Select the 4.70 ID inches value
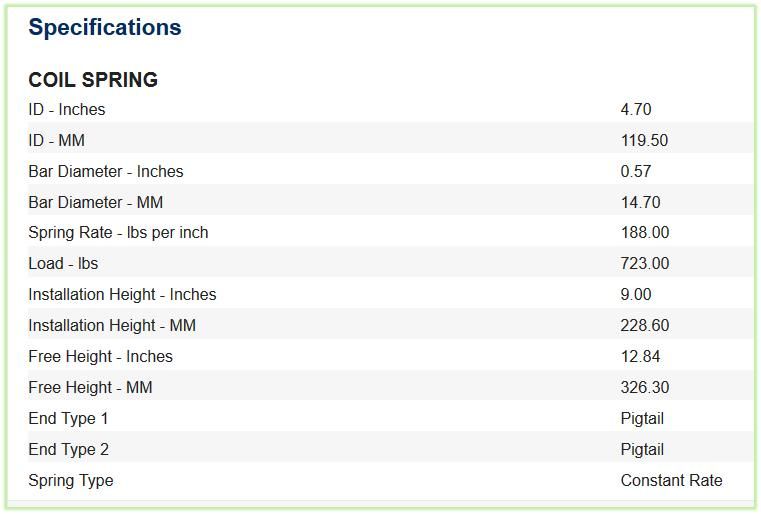Screen dimensions: 761x514 636,110
